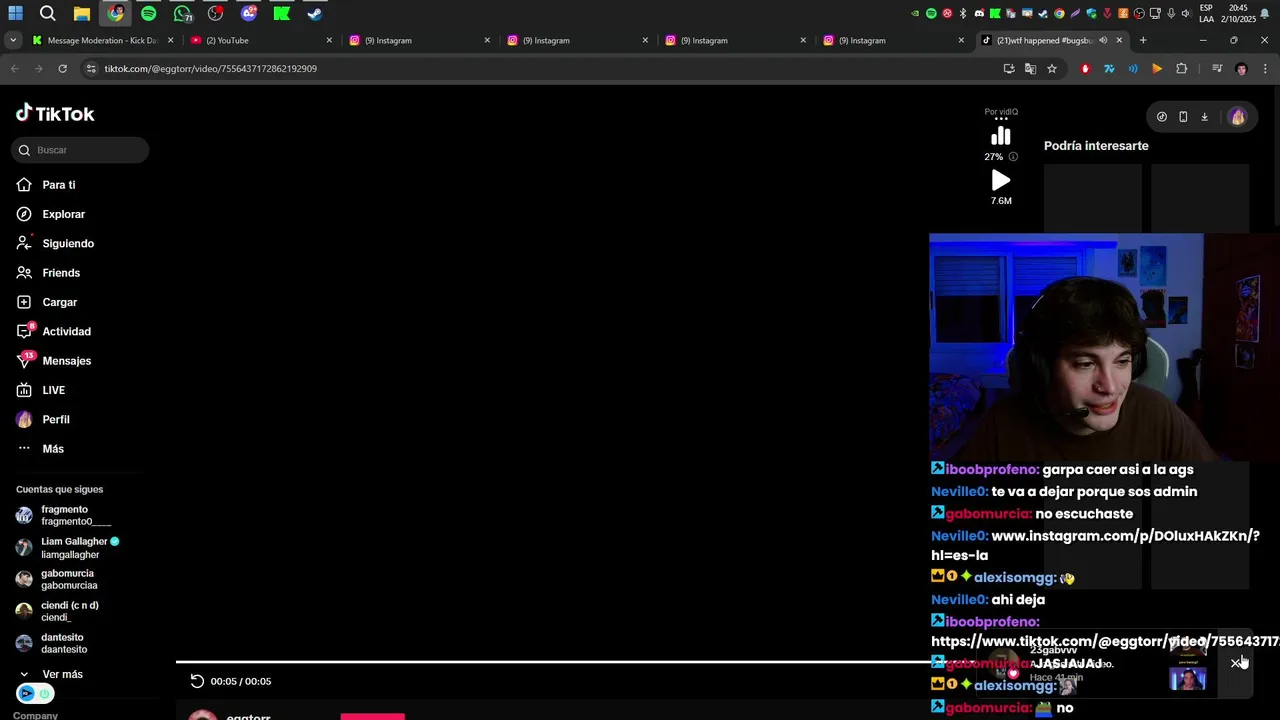This screenshot has height=720, width=1280.
Task: Open a new browser tab
Action: [1143, 40]
